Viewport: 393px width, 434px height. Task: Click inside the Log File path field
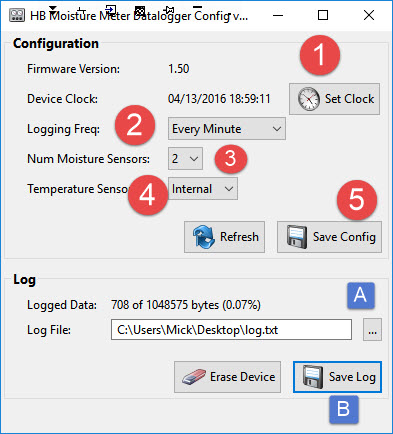(x=231, y=330)
